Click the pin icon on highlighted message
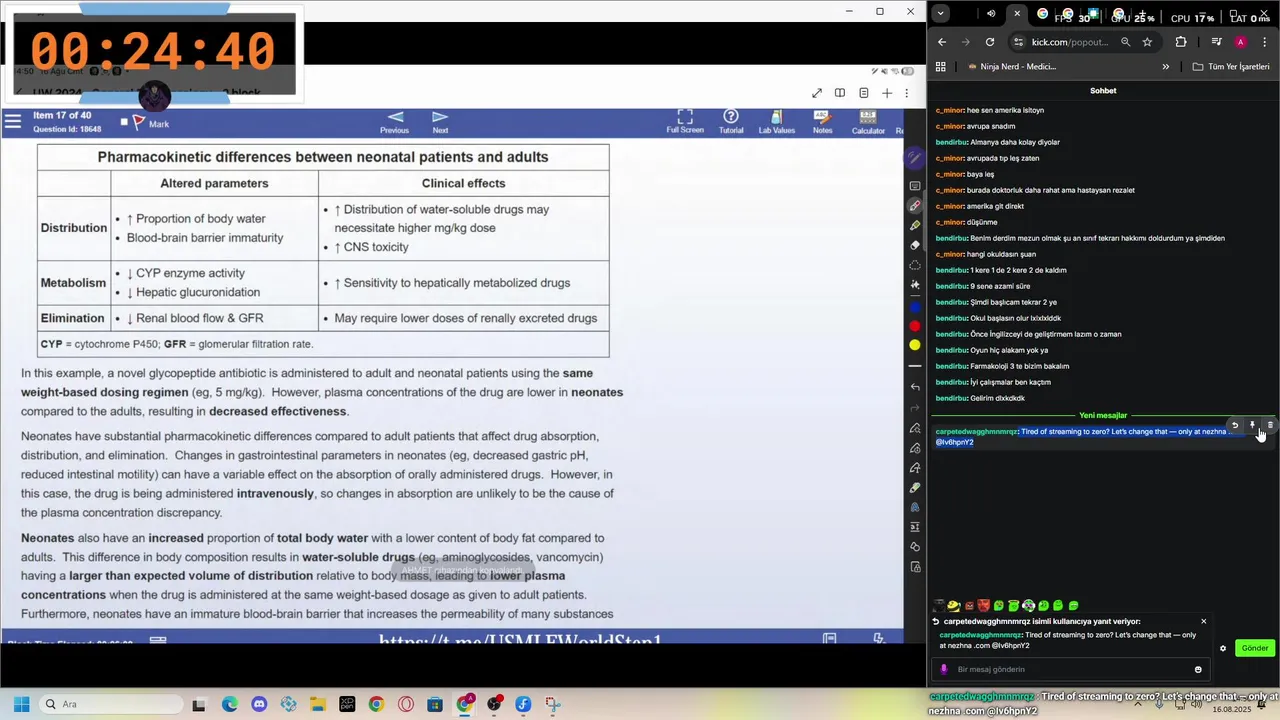This screenshot has width=1280, height=720. [1252, 425]
